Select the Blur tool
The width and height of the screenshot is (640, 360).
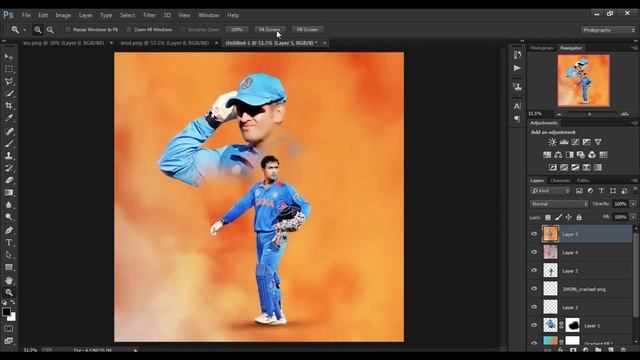(x=9, y=204)
